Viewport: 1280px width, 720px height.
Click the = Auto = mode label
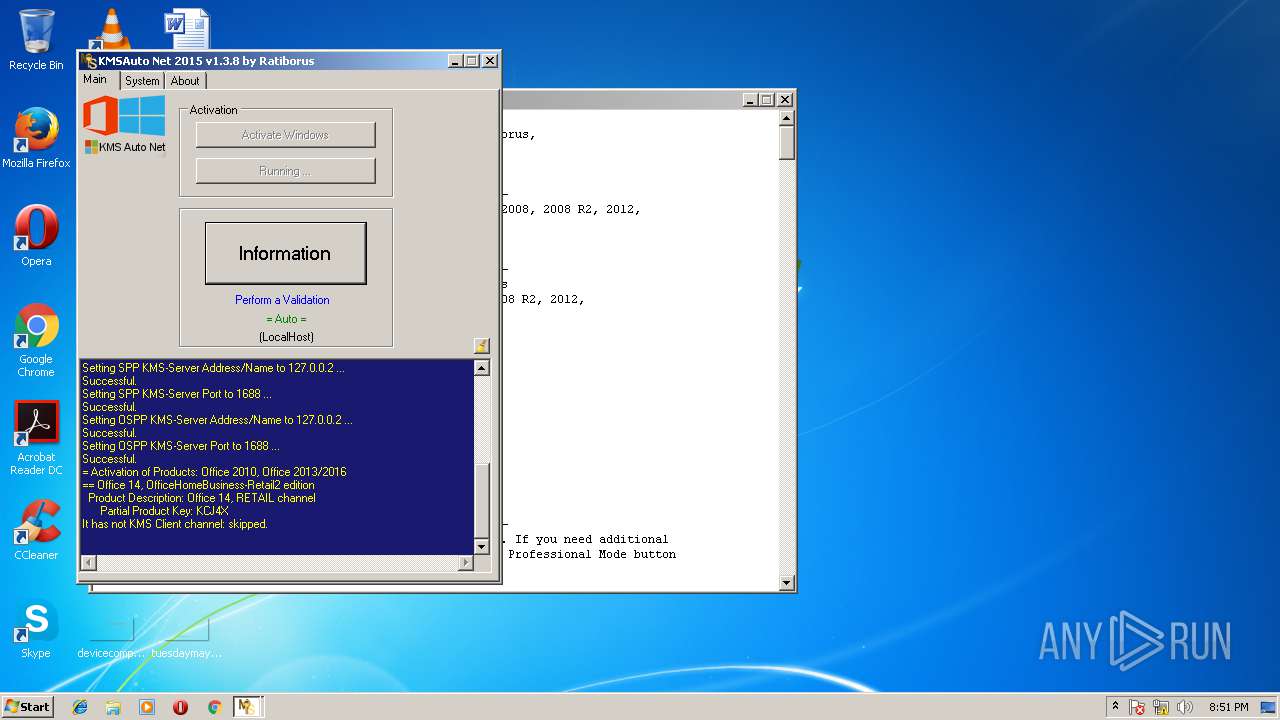(286, 319)
